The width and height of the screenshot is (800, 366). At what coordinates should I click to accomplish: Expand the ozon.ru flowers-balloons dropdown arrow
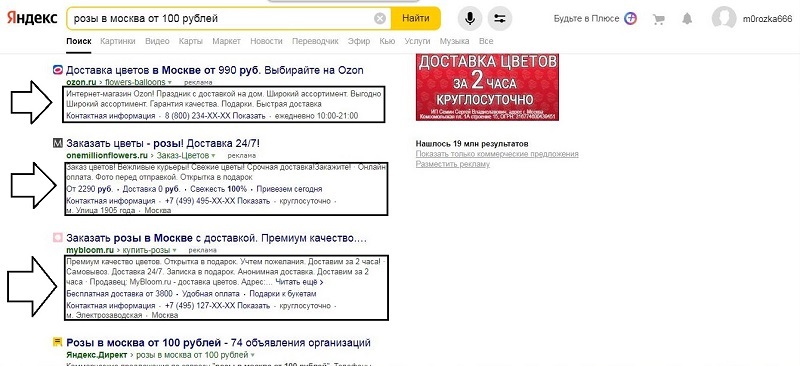pyautogui.click(x=169, y=82)
